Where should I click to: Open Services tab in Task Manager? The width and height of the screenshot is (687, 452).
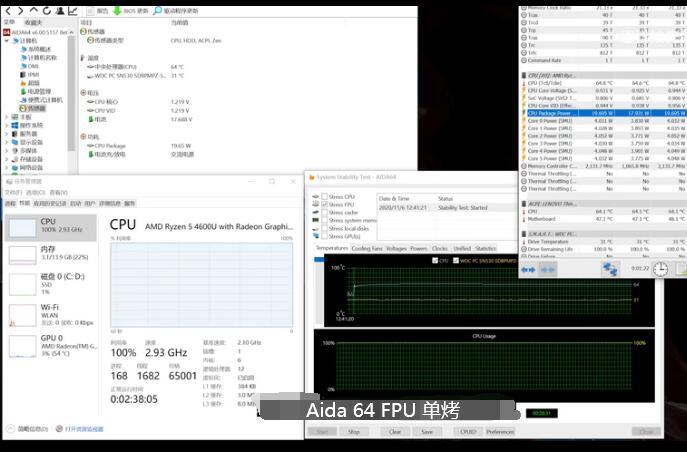130,203
